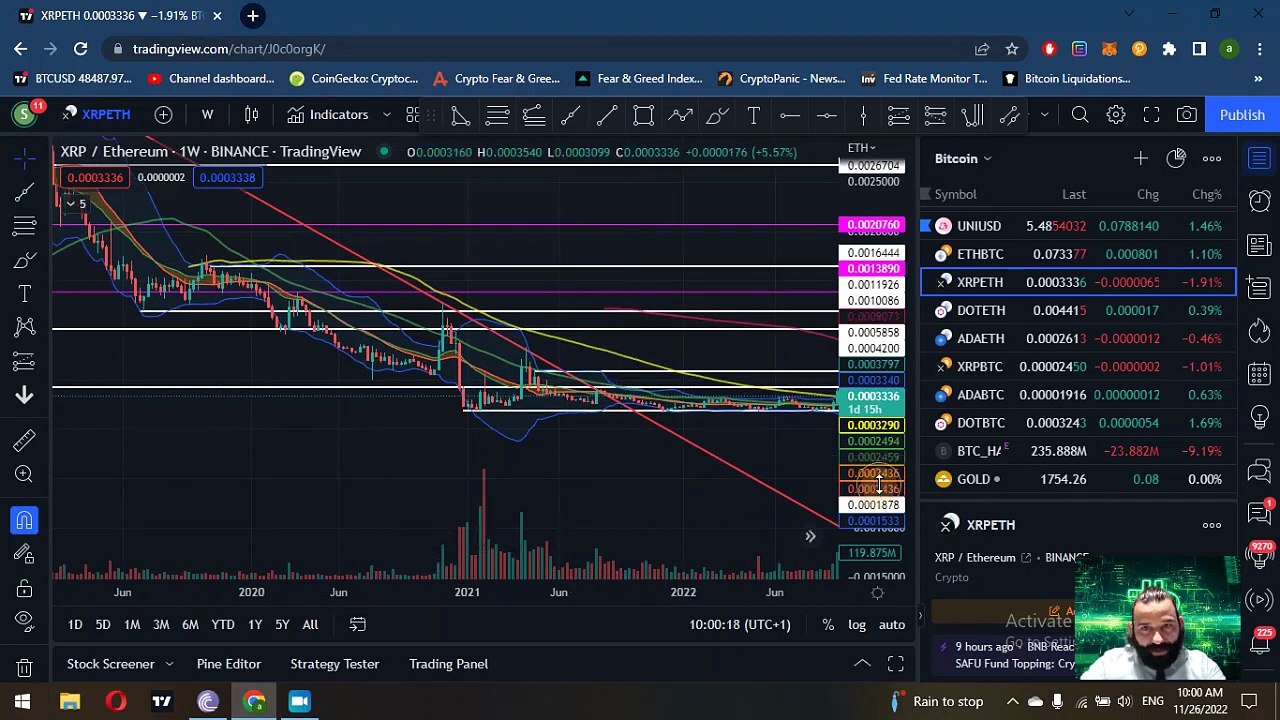Viewport: 1280px width, 720px height.
Task: Open the Brush drawing tool
Action: pos(24,260)
